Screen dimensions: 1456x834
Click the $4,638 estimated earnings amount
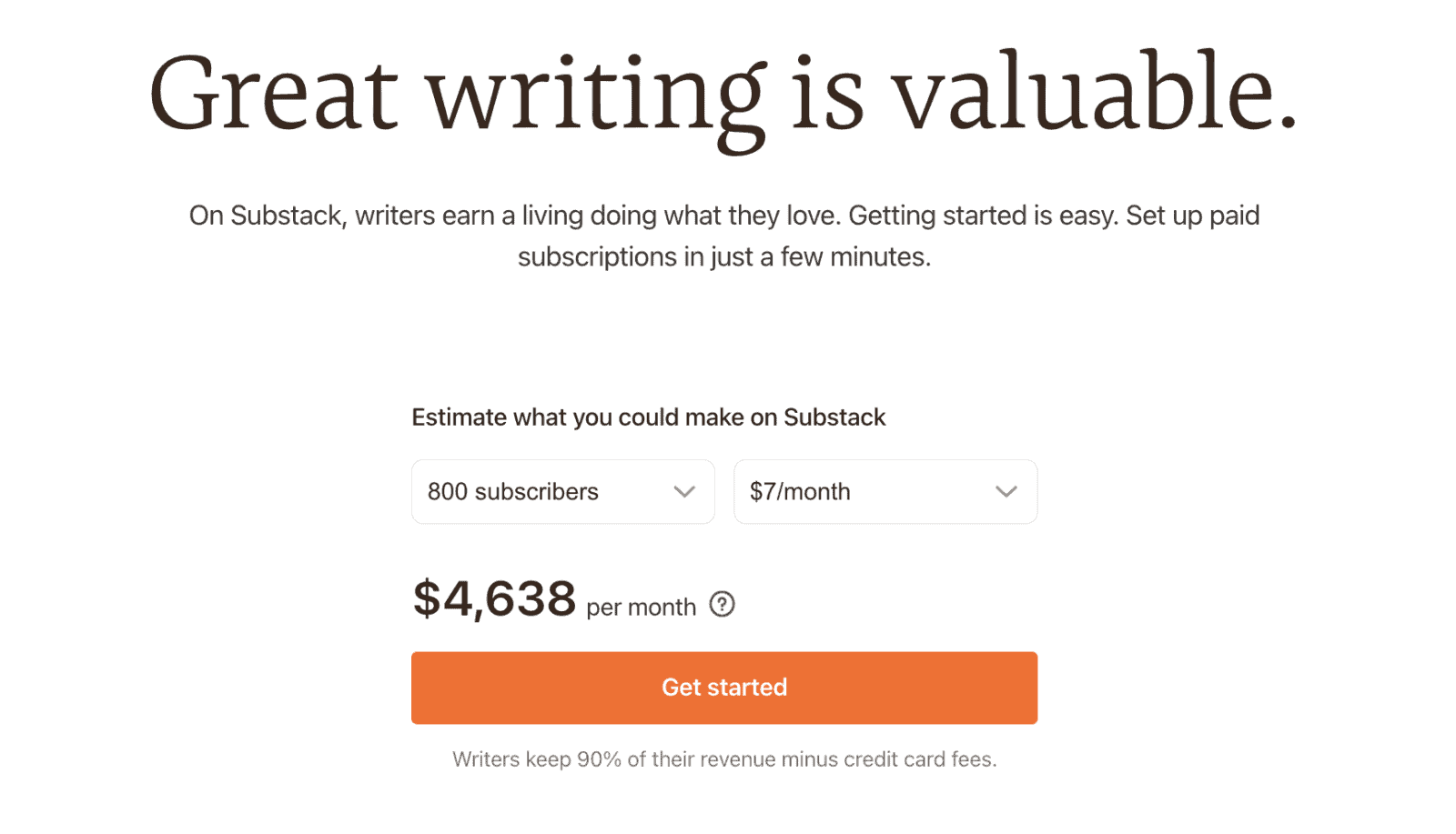click(494, 600)
